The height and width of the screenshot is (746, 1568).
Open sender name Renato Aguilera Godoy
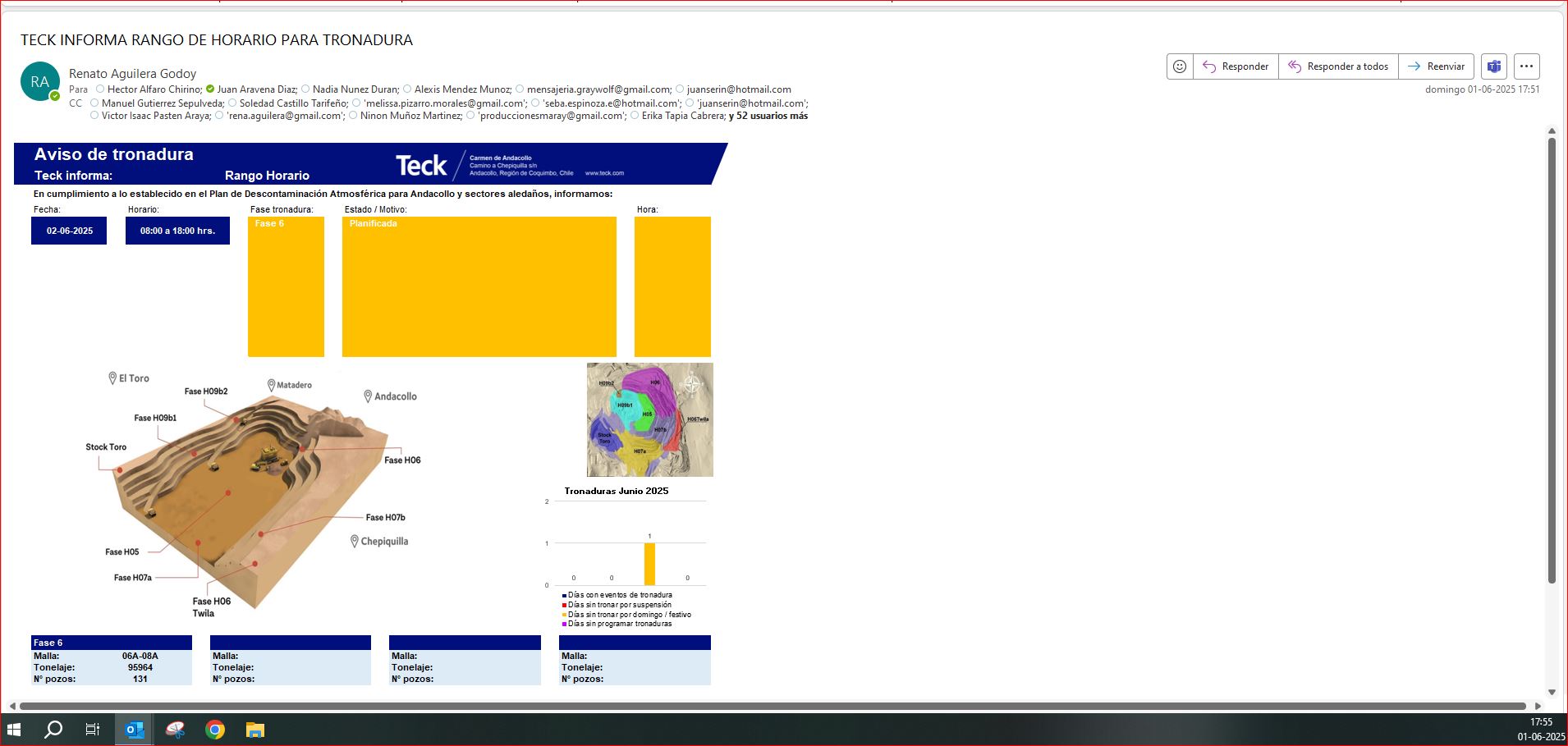(x=132, y=74)
